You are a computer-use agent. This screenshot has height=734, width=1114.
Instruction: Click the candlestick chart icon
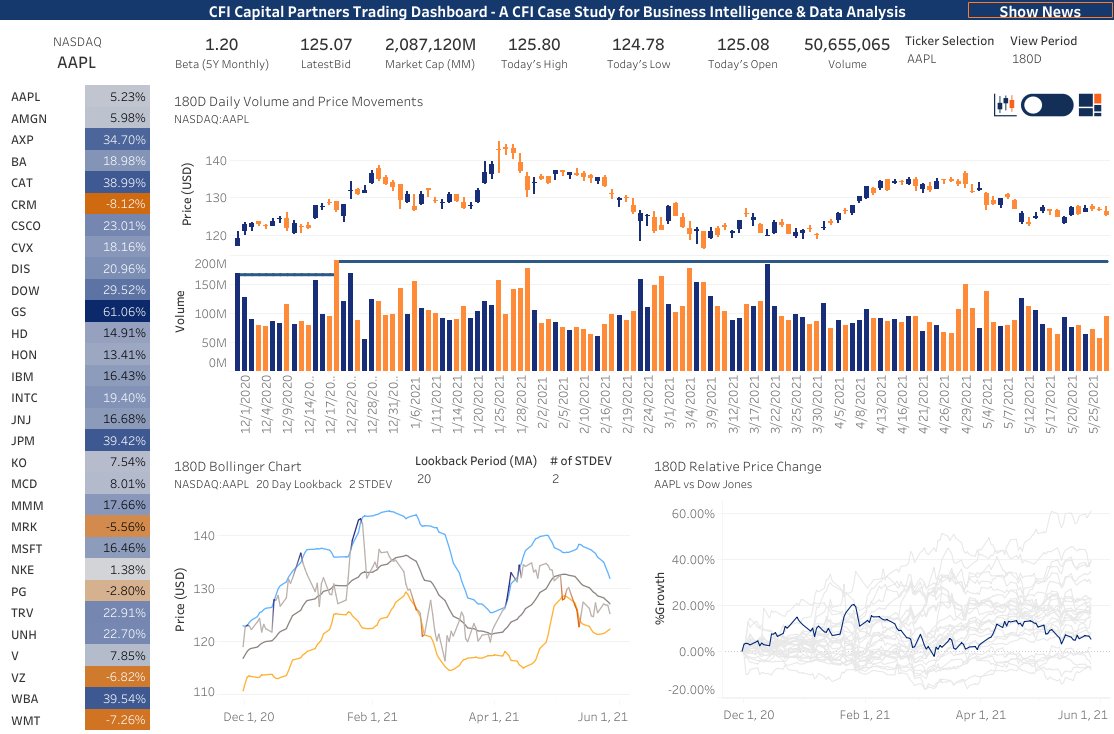point(1005,105)
